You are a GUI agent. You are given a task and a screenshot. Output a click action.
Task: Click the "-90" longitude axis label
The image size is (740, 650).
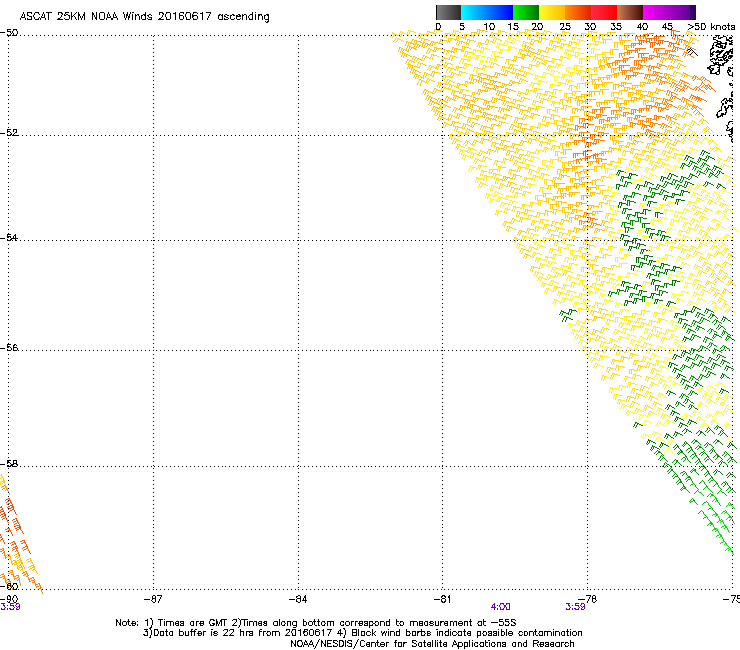pos(9,599)
